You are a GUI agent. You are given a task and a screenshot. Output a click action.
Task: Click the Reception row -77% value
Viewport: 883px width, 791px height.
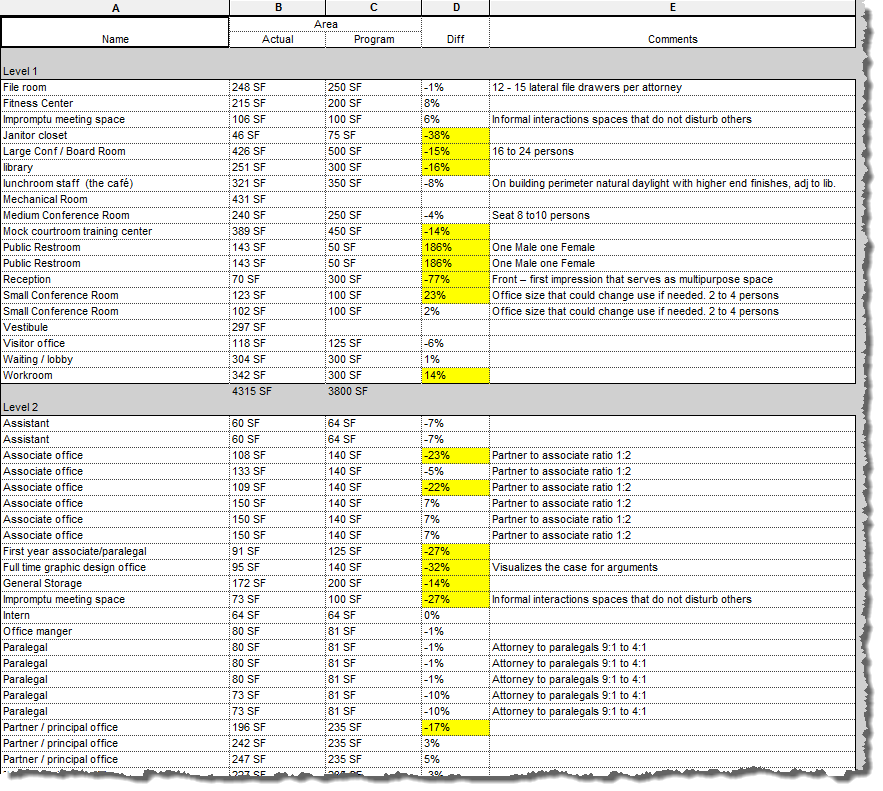[455, 279]
